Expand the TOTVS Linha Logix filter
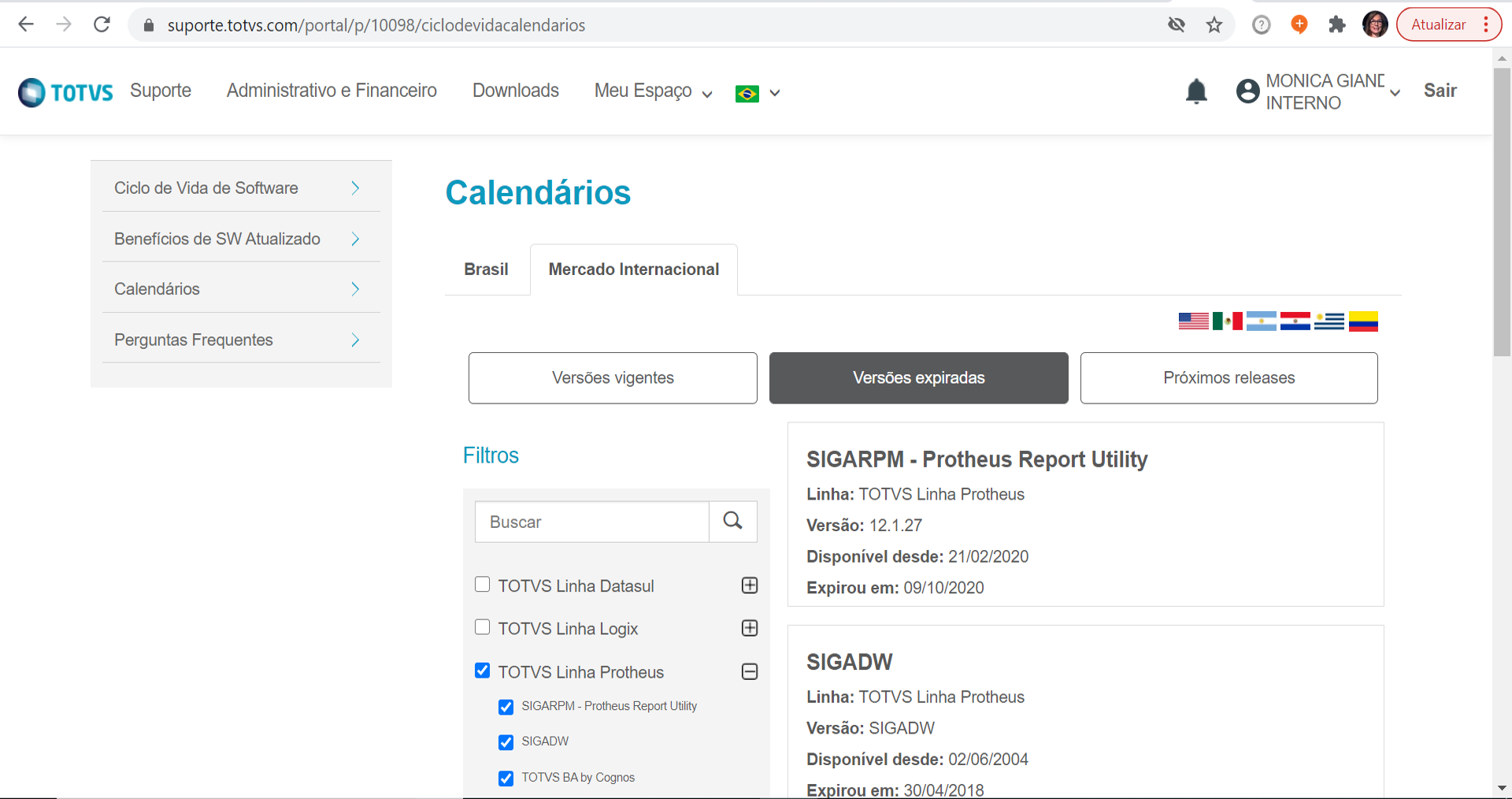This screenshot has width=1512, height=799. pyautogui.click(x=750, y=628)
